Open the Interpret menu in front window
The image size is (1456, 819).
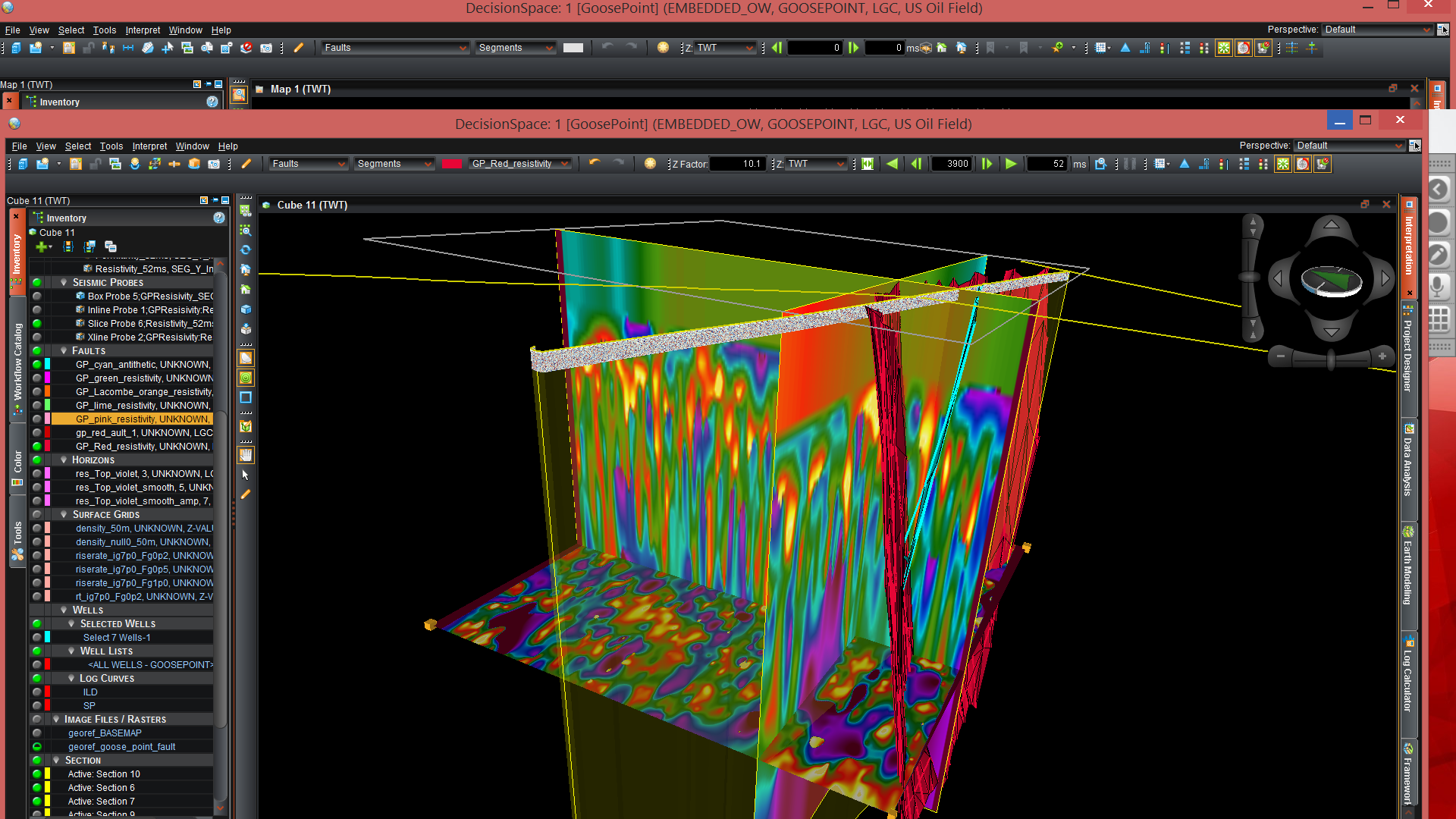(x=149, y=146)
